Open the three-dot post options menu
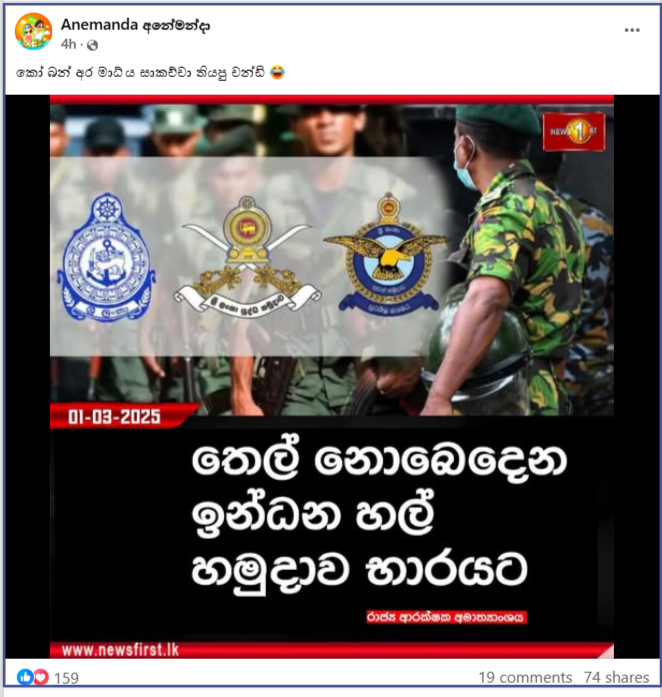 [632, 30]
